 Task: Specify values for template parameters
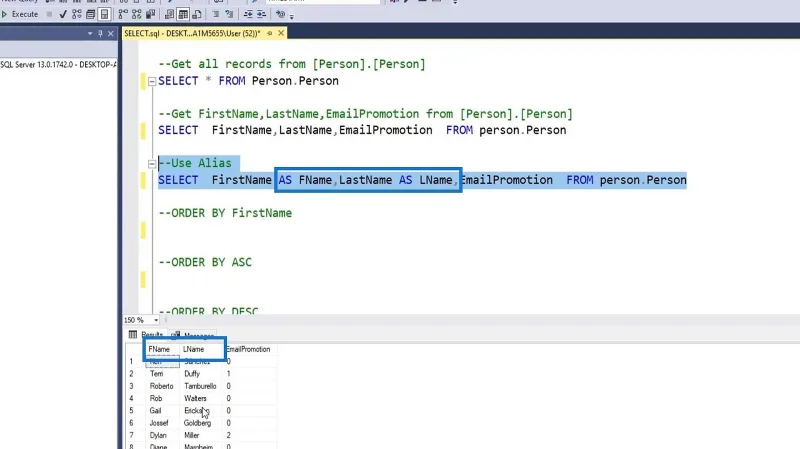click(280, 14)
